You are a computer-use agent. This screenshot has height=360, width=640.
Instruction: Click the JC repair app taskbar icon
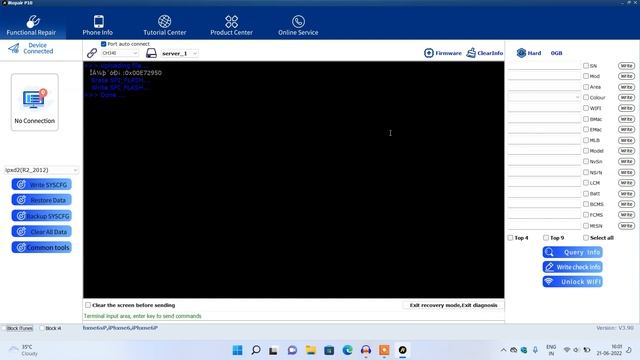pos(402,350)
